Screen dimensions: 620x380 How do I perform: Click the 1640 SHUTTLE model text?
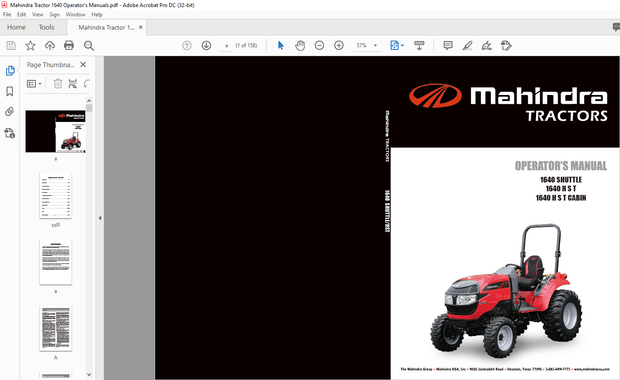[x=561, y=180]
